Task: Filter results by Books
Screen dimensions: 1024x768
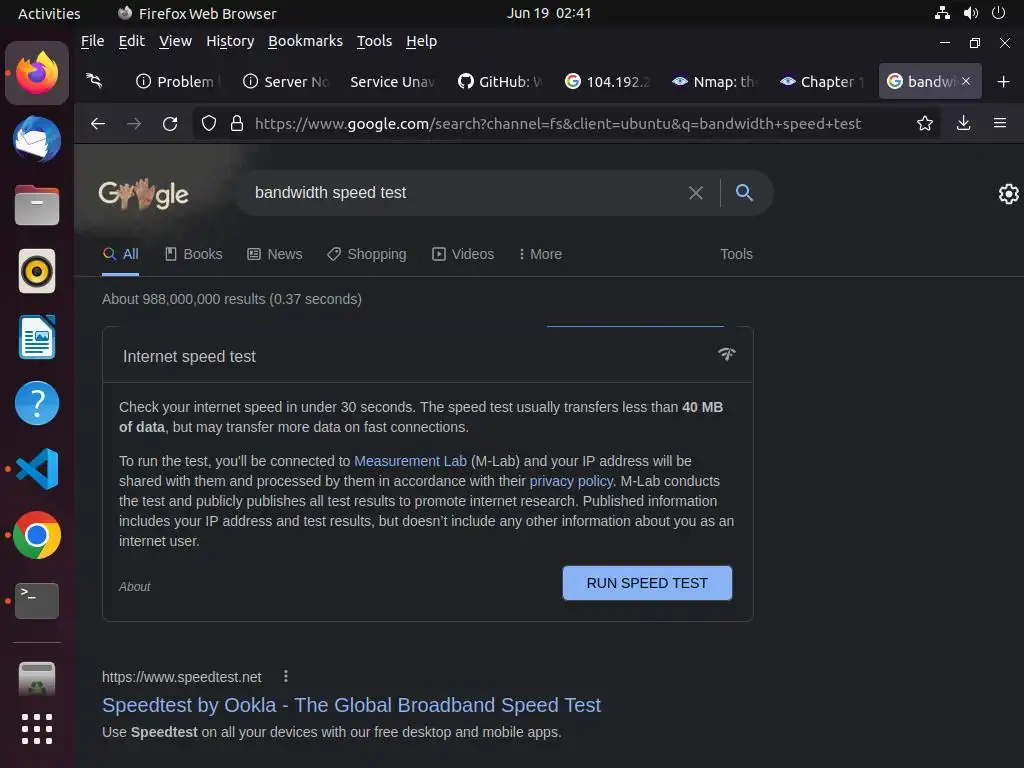Action: [193, 254]
